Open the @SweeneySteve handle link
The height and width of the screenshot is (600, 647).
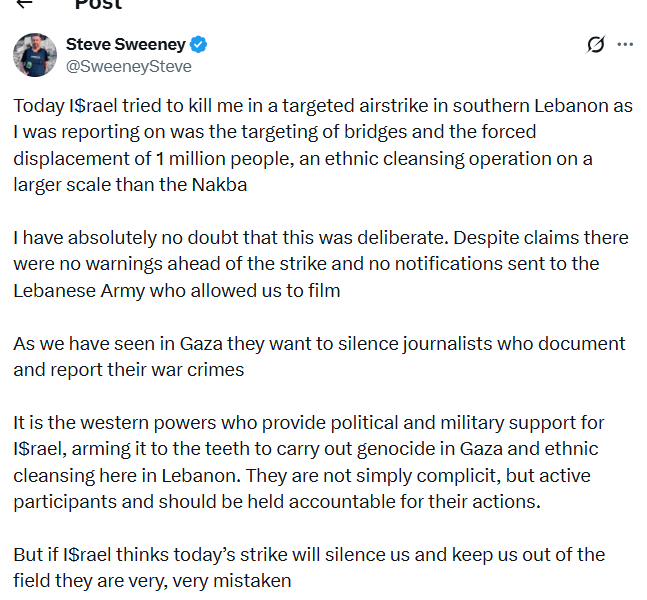click(x=128, y=66)
